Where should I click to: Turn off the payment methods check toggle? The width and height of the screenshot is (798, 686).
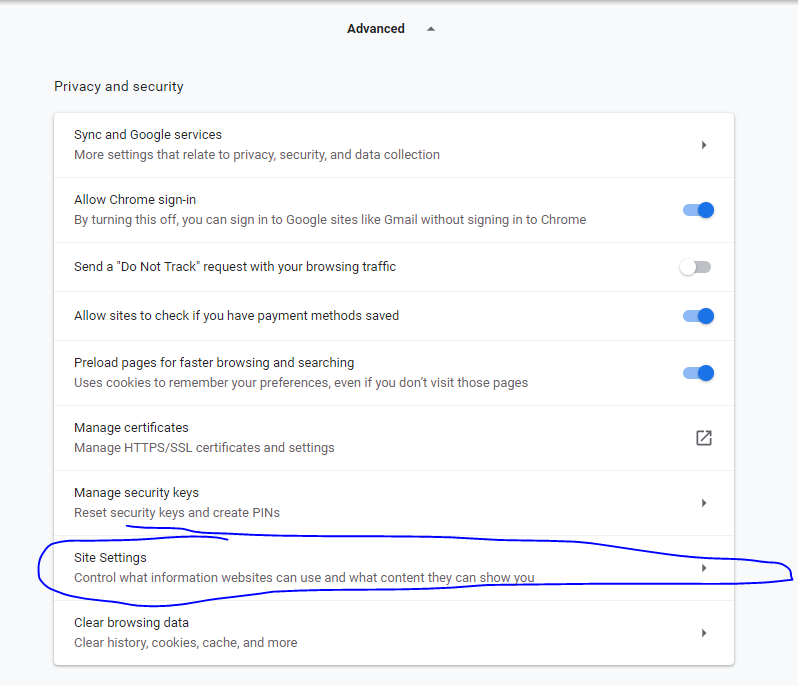click(x=698, y=316)
